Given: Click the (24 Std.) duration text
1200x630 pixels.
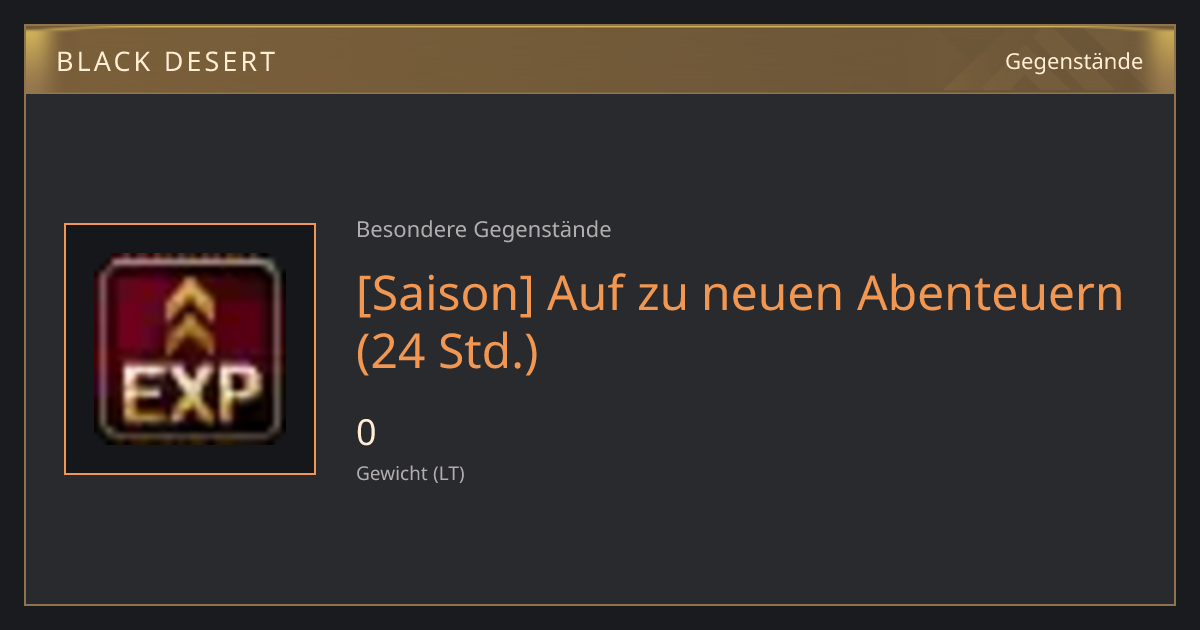Looking at the screenshot, I should (x=447, y=353).
